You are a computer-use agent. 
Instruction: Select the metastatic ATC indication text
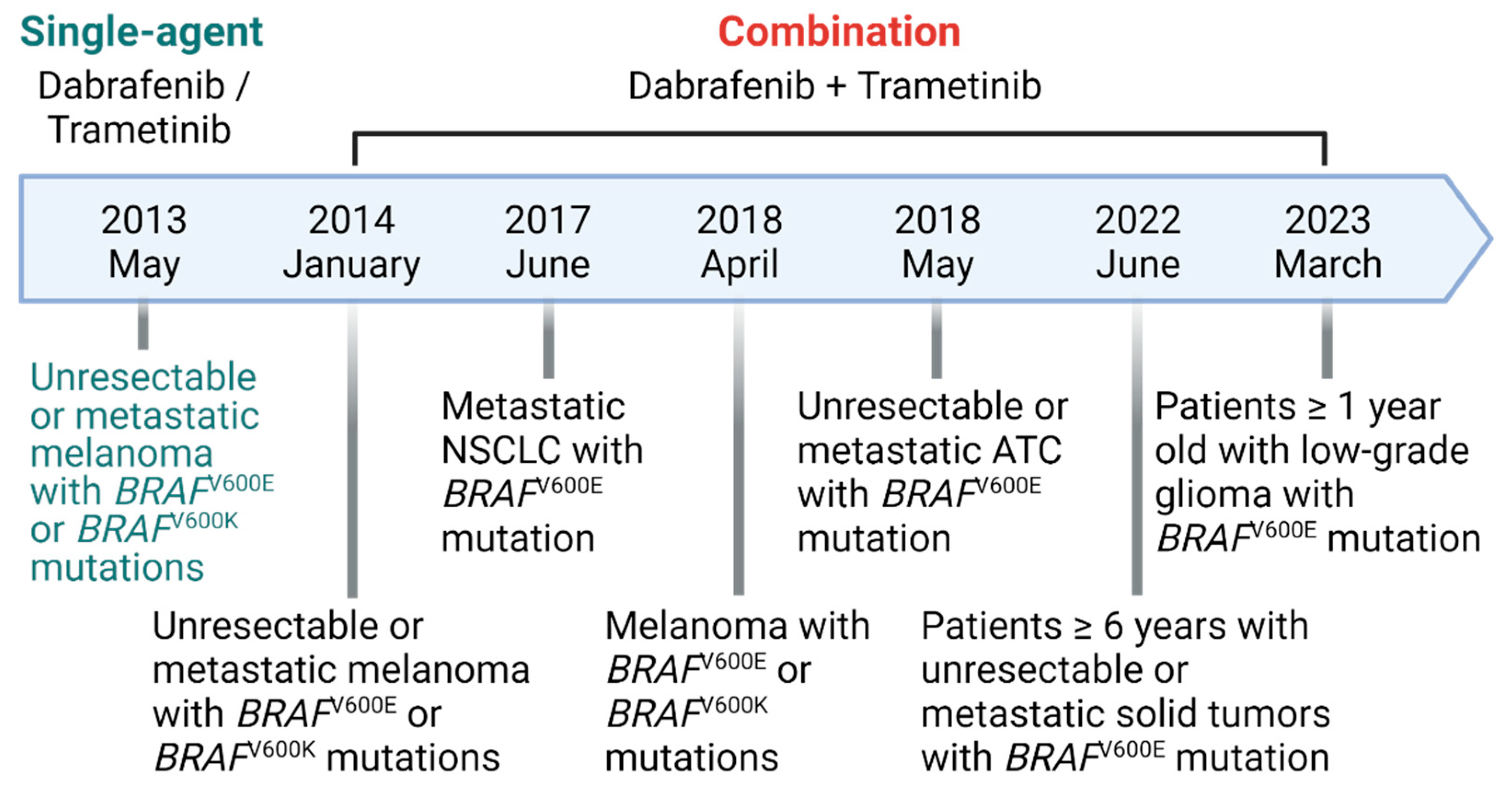pos(931,472)
